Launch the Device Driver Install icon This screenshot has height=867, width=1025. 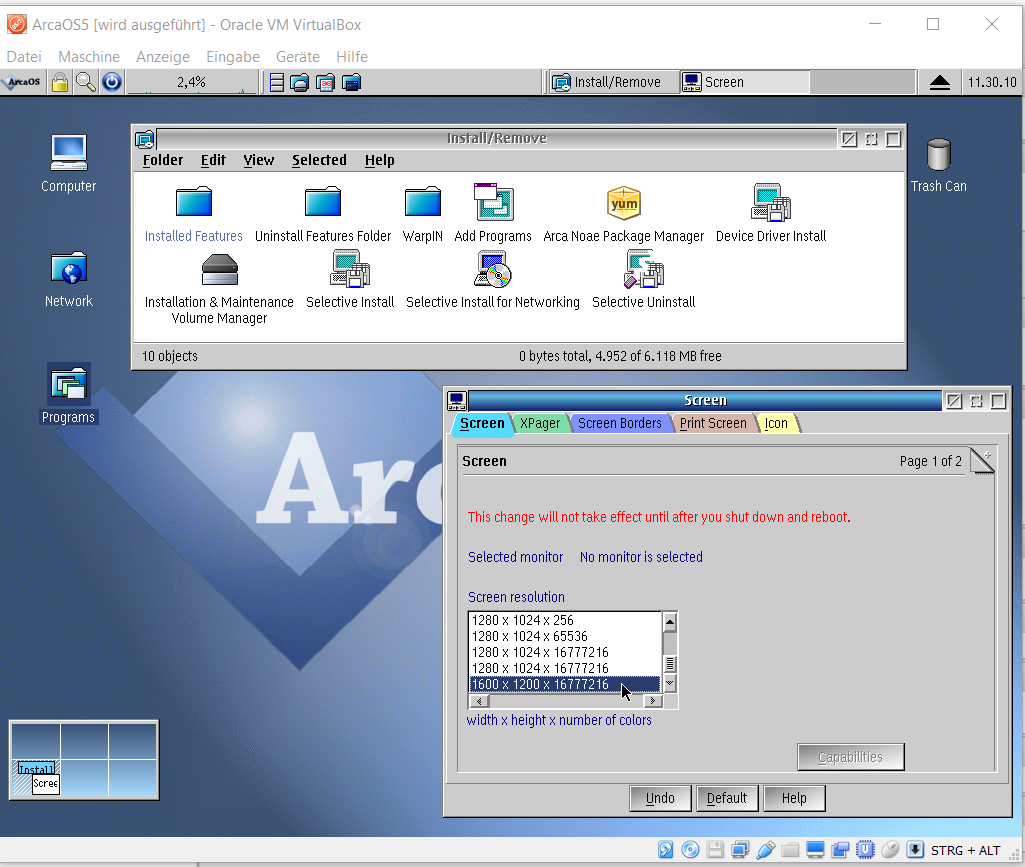771,202
